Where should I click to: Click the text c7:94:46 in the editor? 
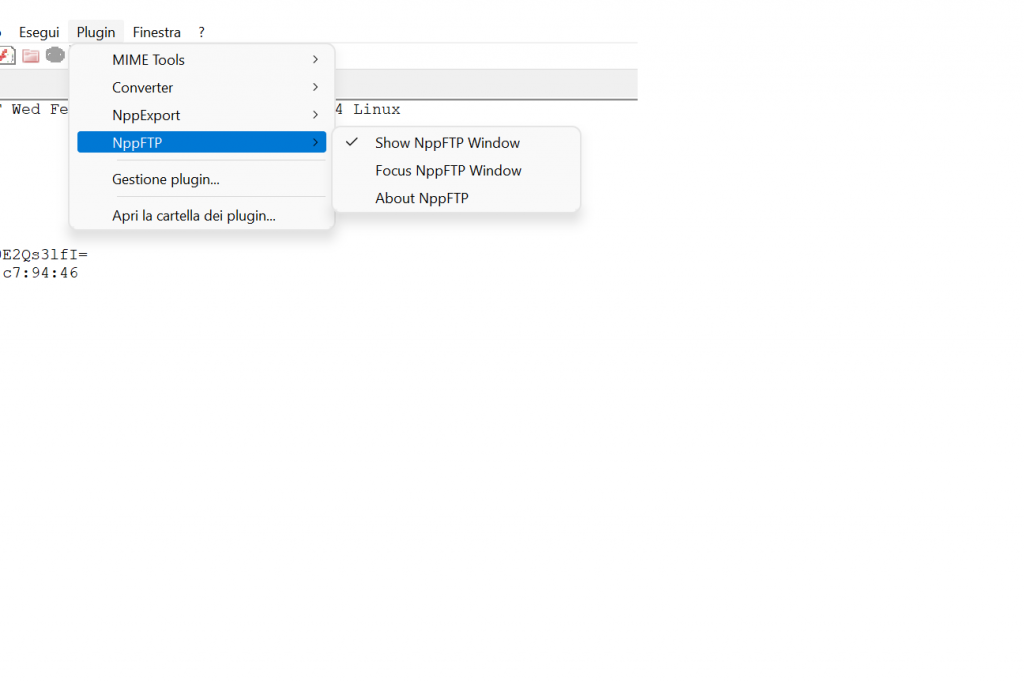(x=40, y=273)
